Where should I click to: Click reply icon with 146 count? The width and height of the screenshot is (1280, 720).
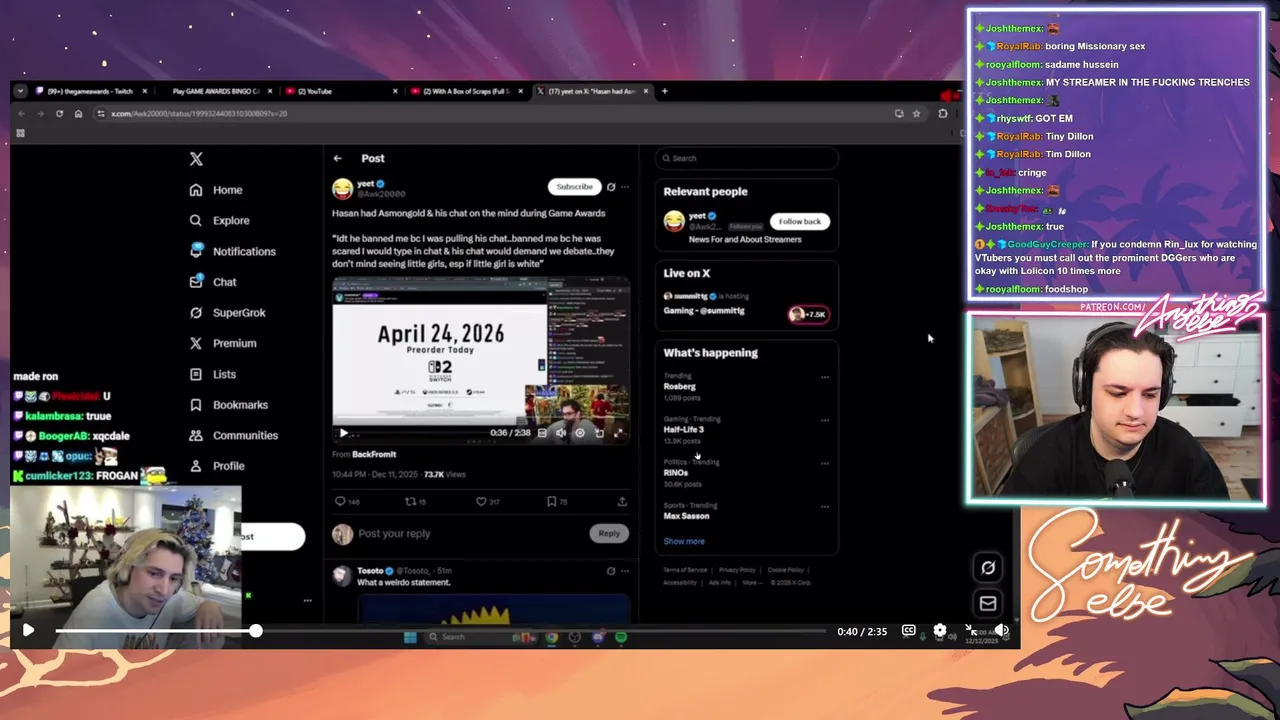pyautogui.click(x=340, y=501)
